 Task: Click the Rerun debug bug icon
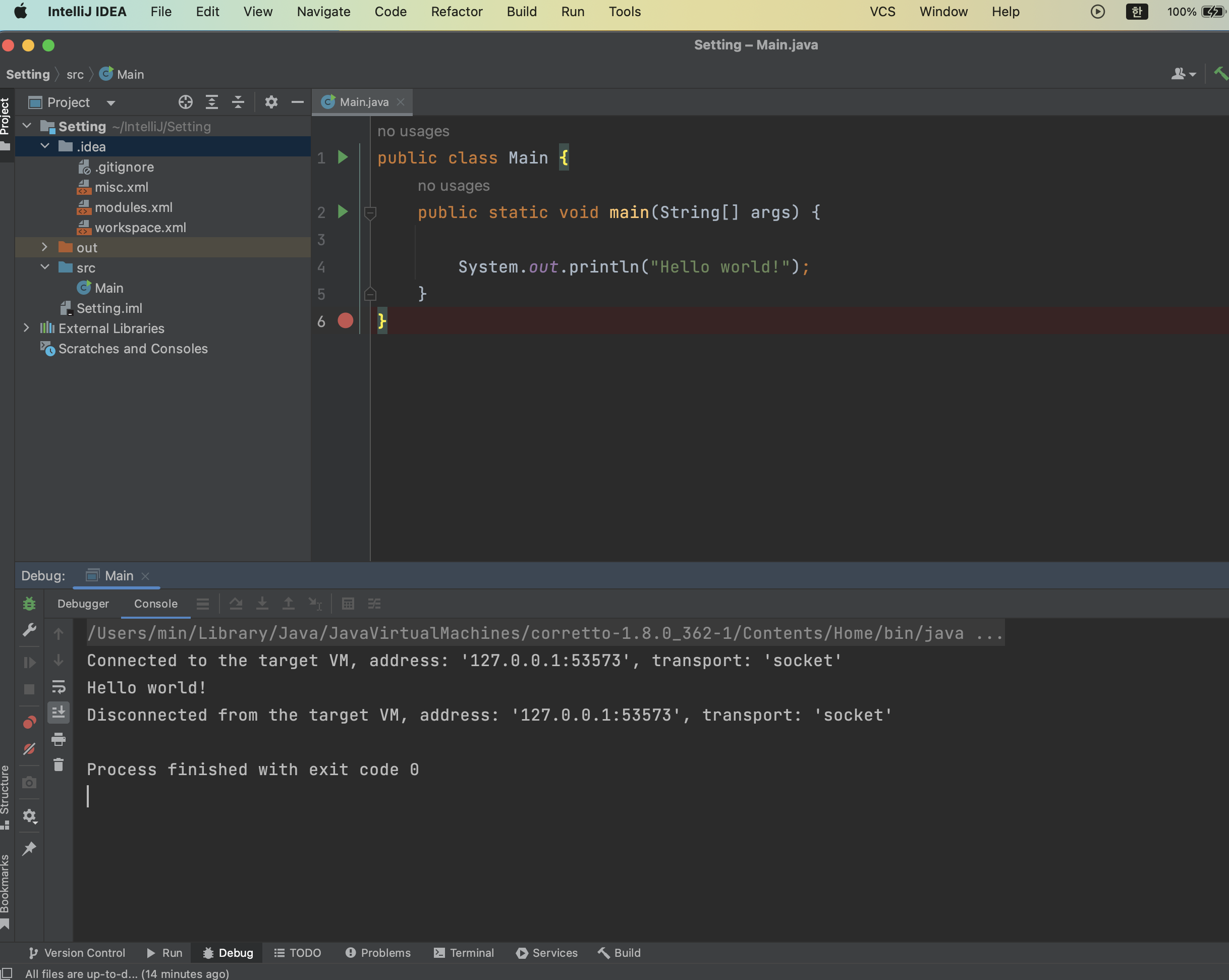point(29,603)
